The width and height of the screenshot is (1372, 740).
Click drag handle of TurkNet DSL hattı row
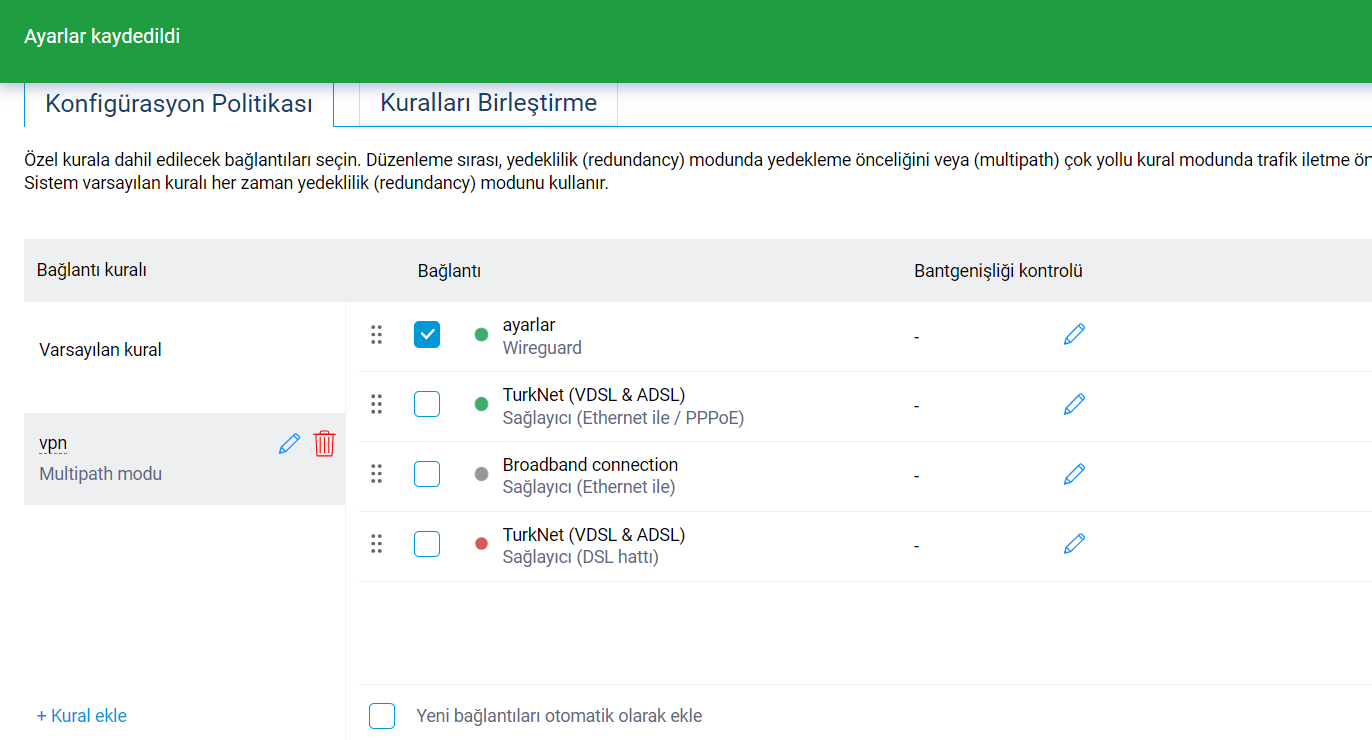[377, 544]
